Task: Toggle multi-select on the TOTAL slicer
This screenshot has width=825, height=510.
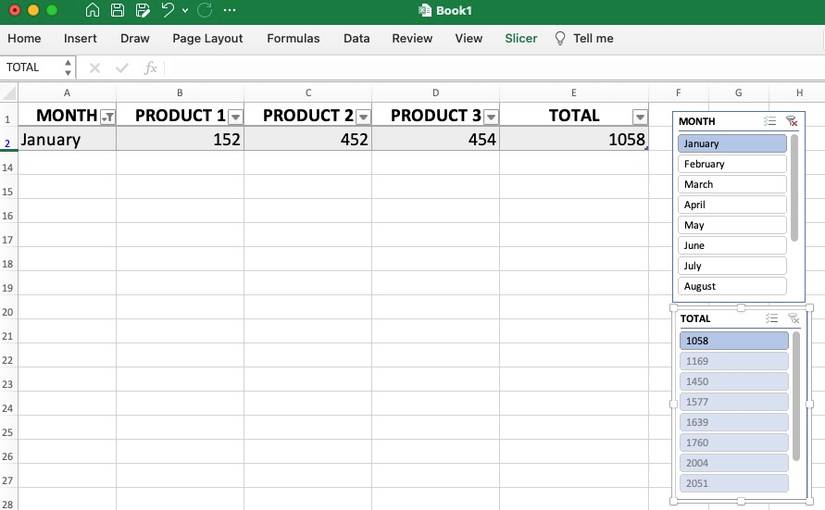Action: (771, 318)
